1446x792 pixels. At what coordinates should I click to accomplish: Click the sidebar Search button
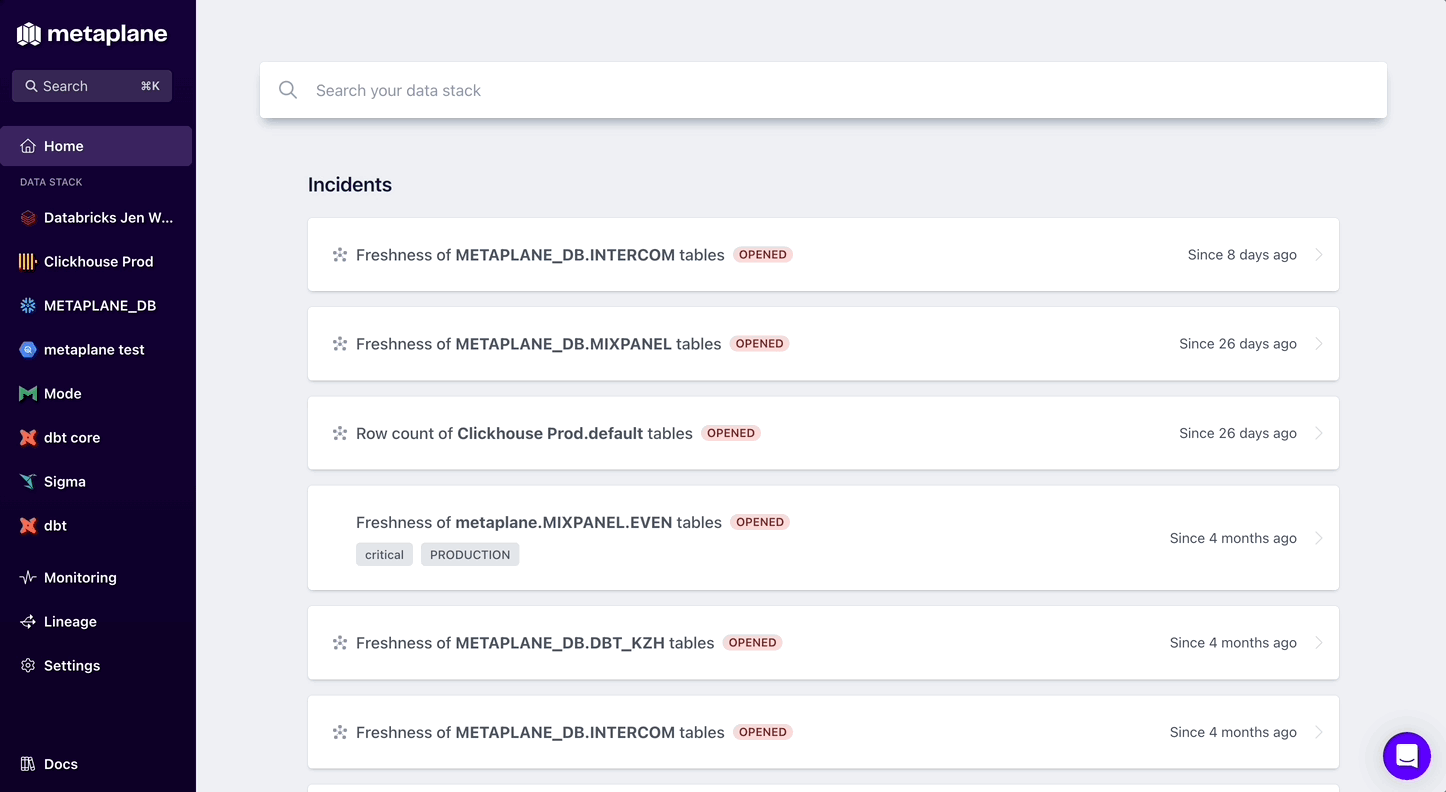92,86
